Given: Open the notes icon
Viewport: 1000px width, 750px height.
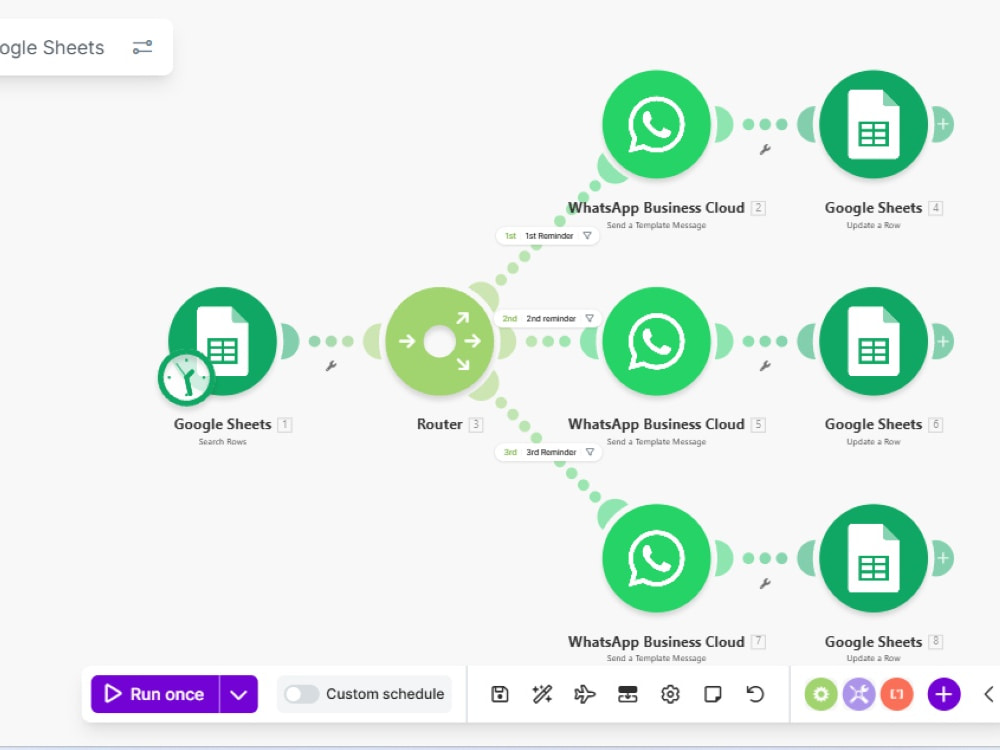Looking at the screenshot, I should tap(712, 694).
